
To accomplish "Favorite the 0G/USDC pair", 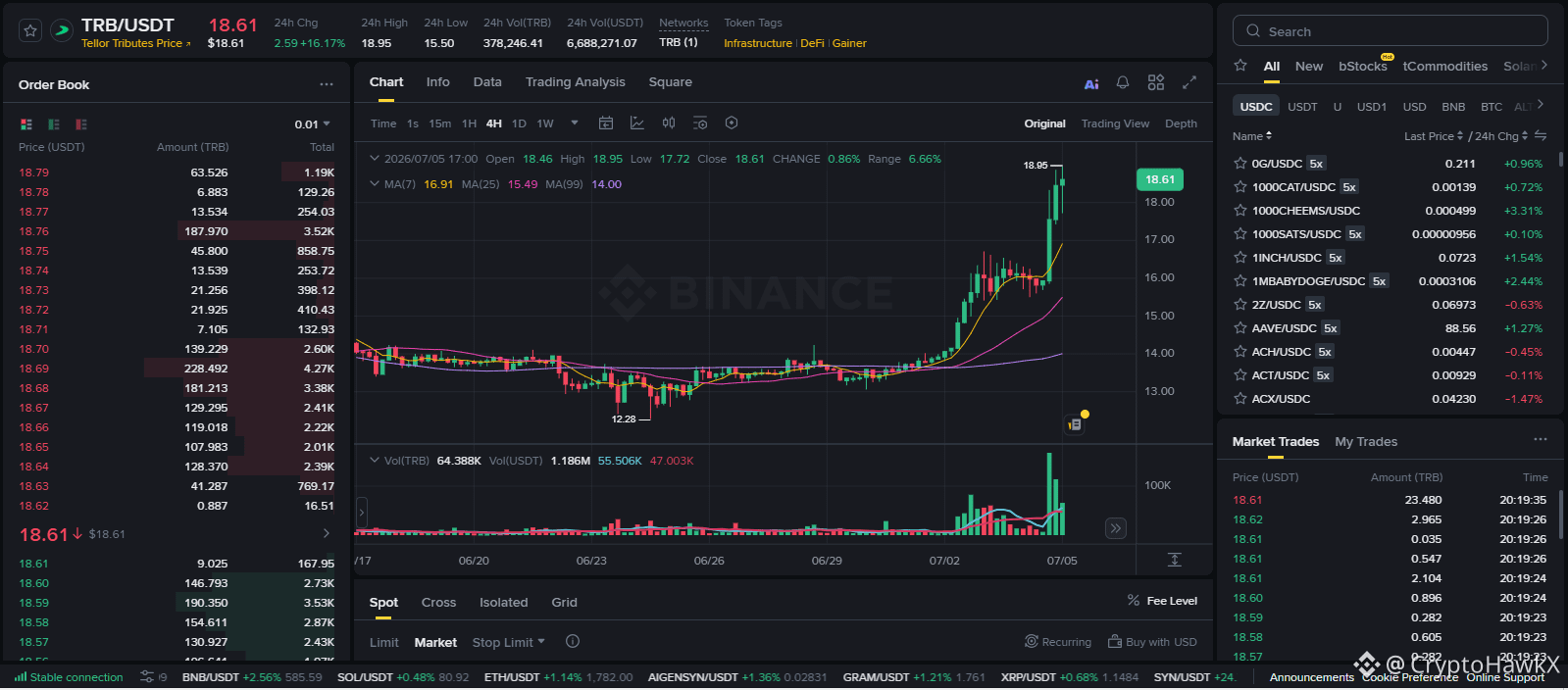I will [1240, 164].
